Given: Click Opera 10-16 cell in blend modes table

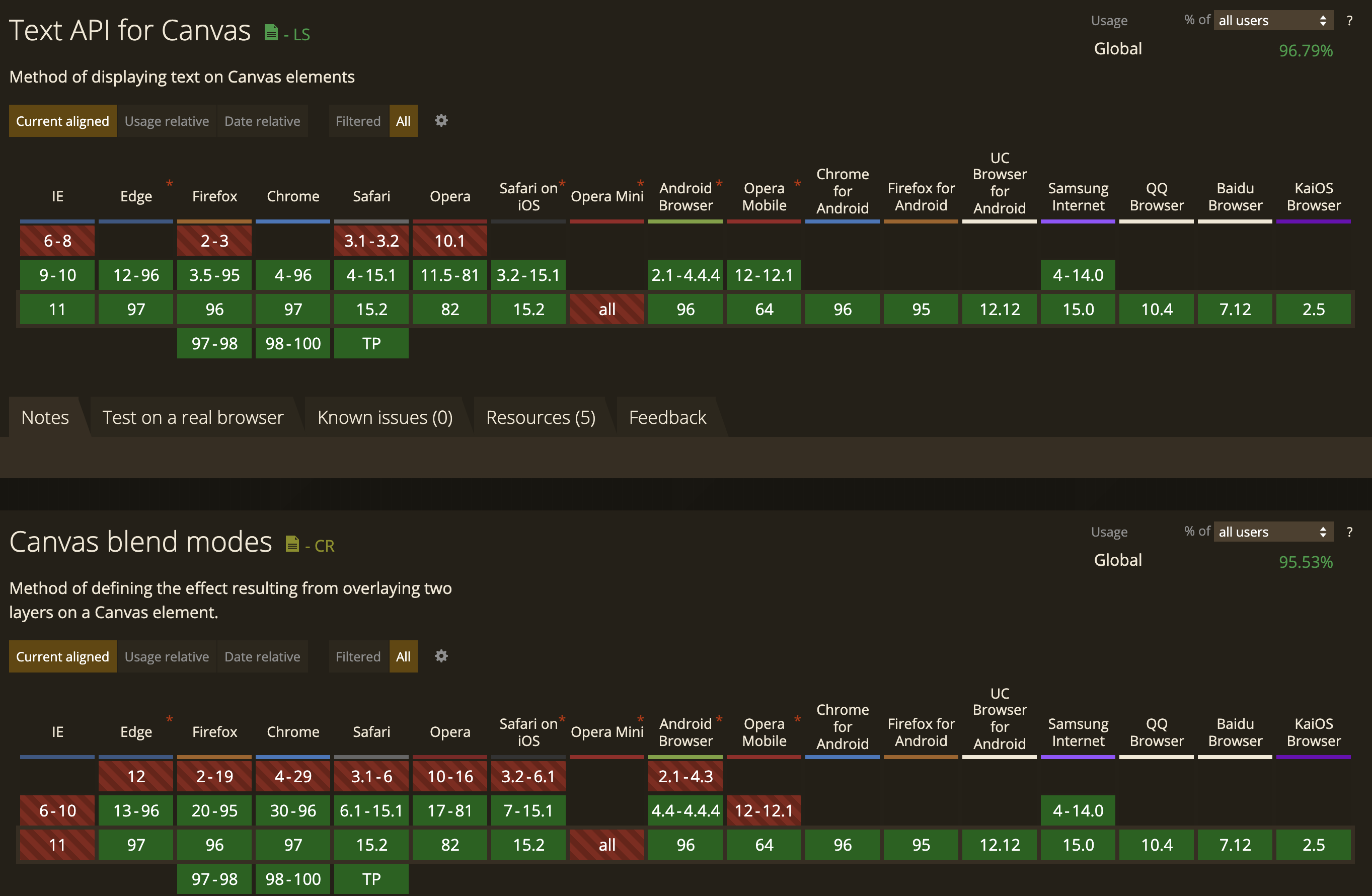Looking at the screenshot, I should pos(449,776).
